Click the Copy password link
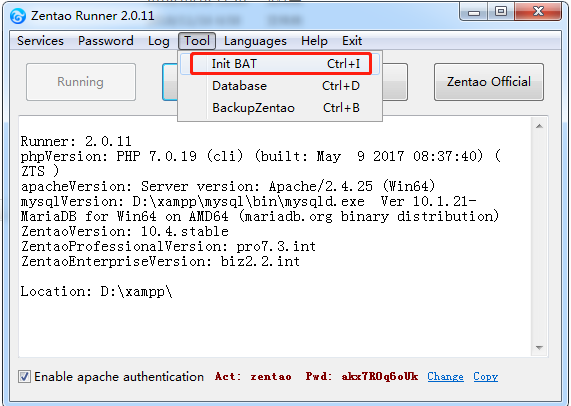The image size is (571, 406). [485, 377]
